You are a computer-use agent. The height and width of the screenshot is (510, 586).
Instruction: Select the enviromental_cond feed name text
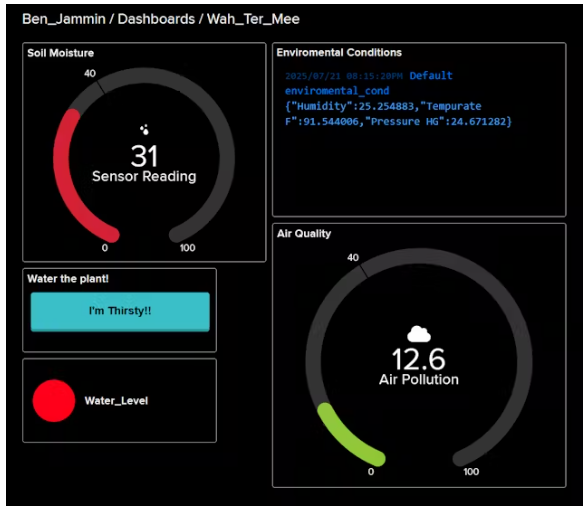click(337, 91)
